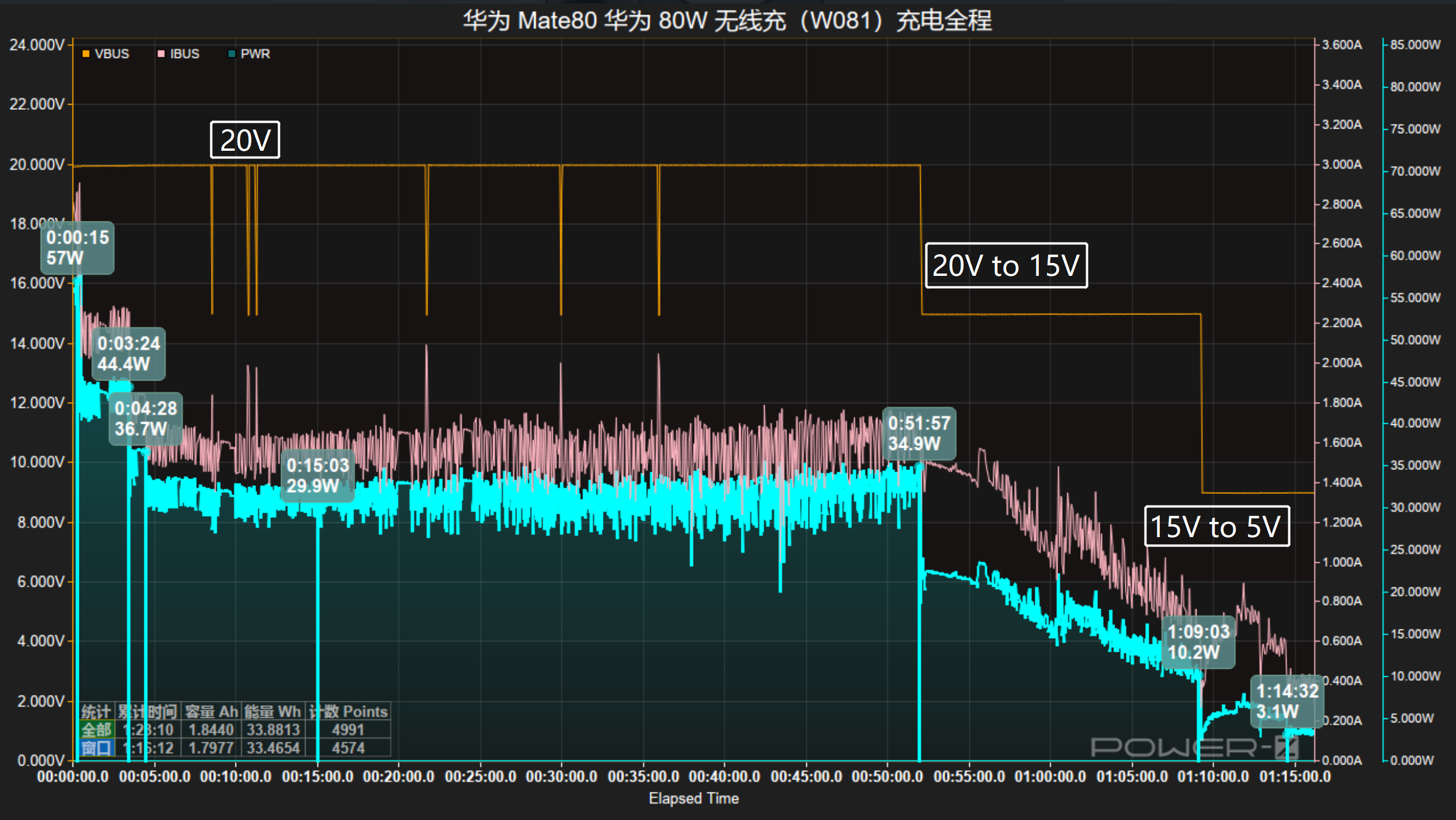Select the 0:03:24 44.4W data marker

click(129, 354)
